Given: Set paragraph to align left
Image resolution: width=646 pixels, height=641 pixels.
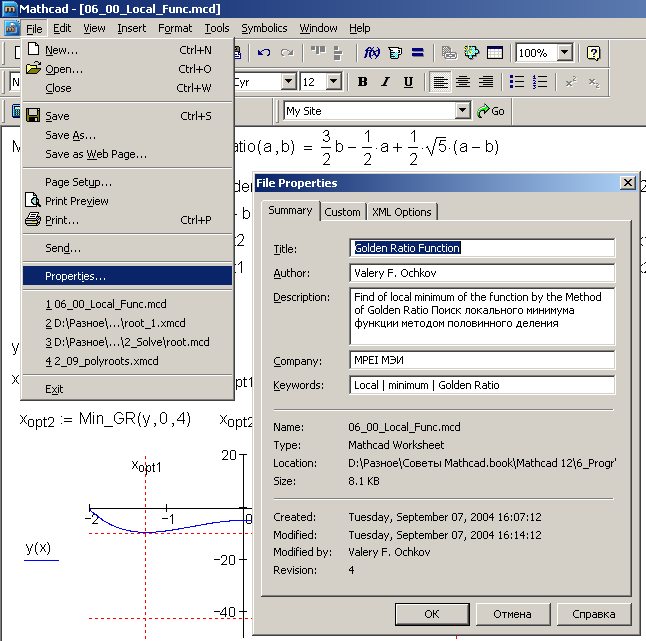Looking at the screenshot, I should tap(440, 82).
